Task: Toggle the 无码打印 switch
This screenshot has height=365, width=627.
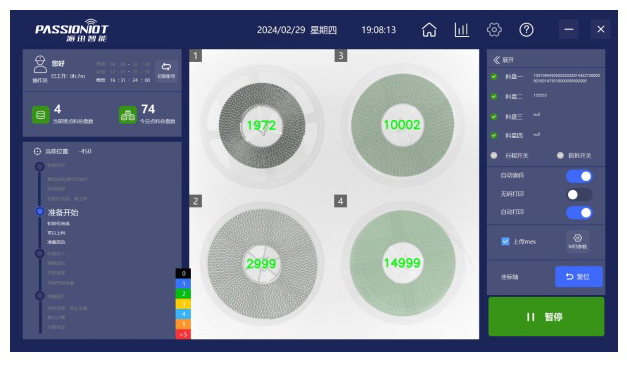Action: coord(579,194)
